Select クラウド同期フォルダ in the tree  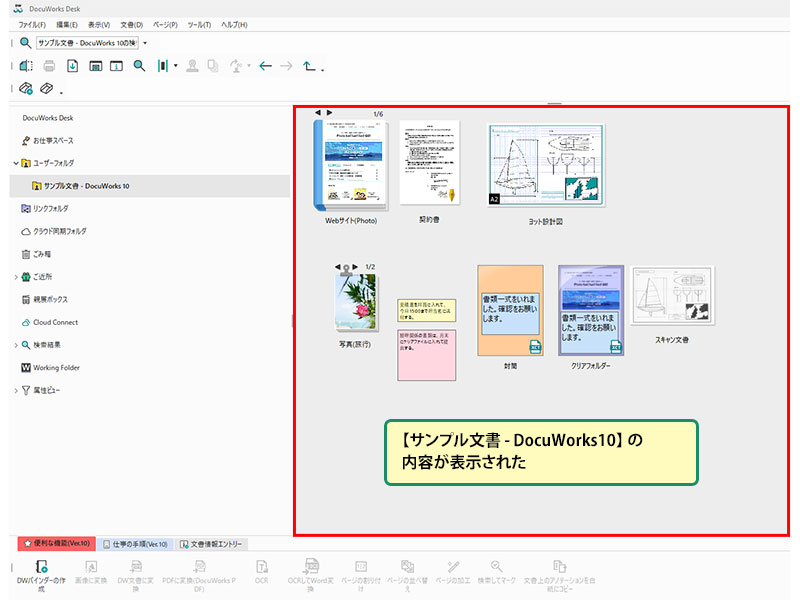point(59,232)
